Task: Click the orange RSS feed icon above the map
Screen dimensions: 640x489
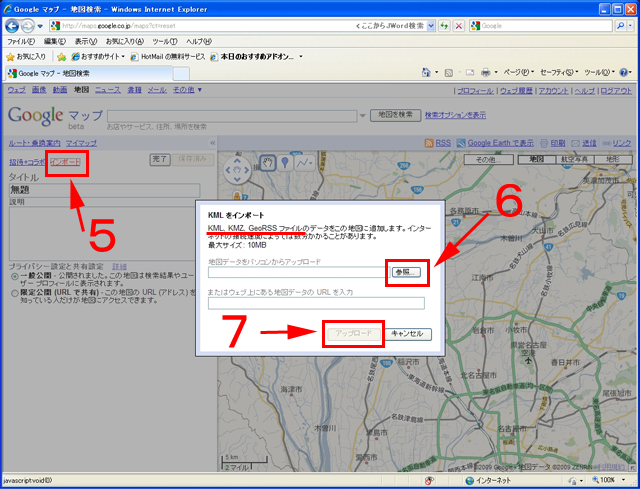Action: point(429,143)
